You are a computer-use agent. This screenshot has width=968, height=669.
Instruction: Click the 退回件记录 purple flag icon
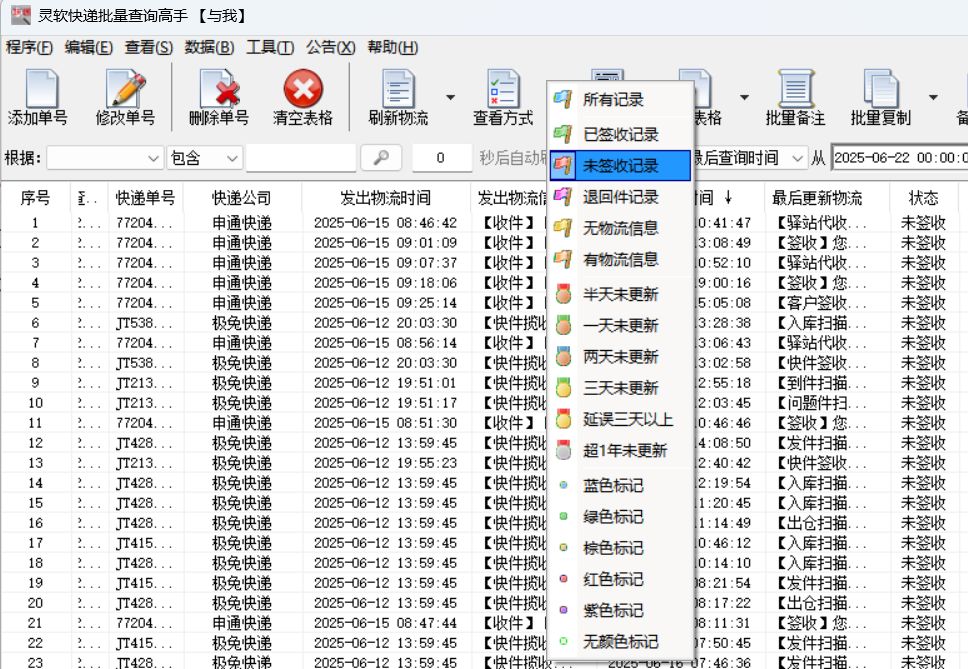(x=562, y=197)
